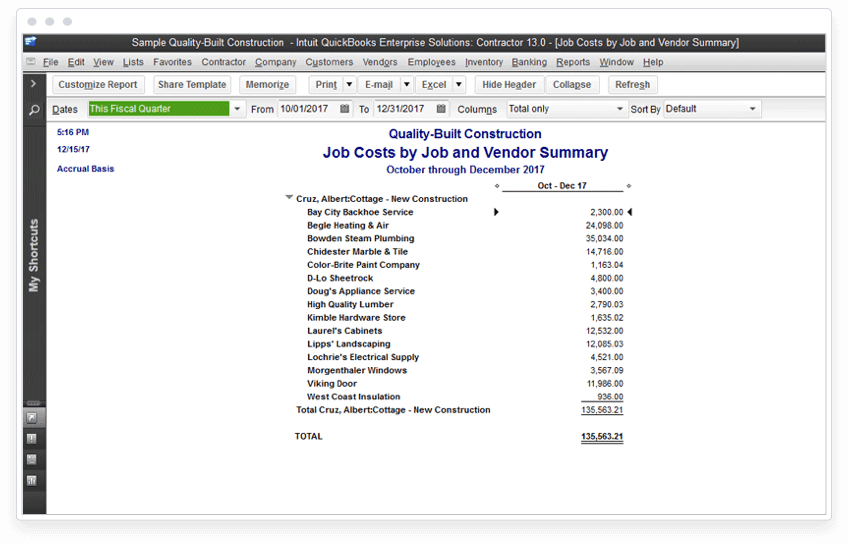Click Bowden Steam Plumbing amount 35,034.00
Screen dimensions: 848x544
click(x=604, y=238)
